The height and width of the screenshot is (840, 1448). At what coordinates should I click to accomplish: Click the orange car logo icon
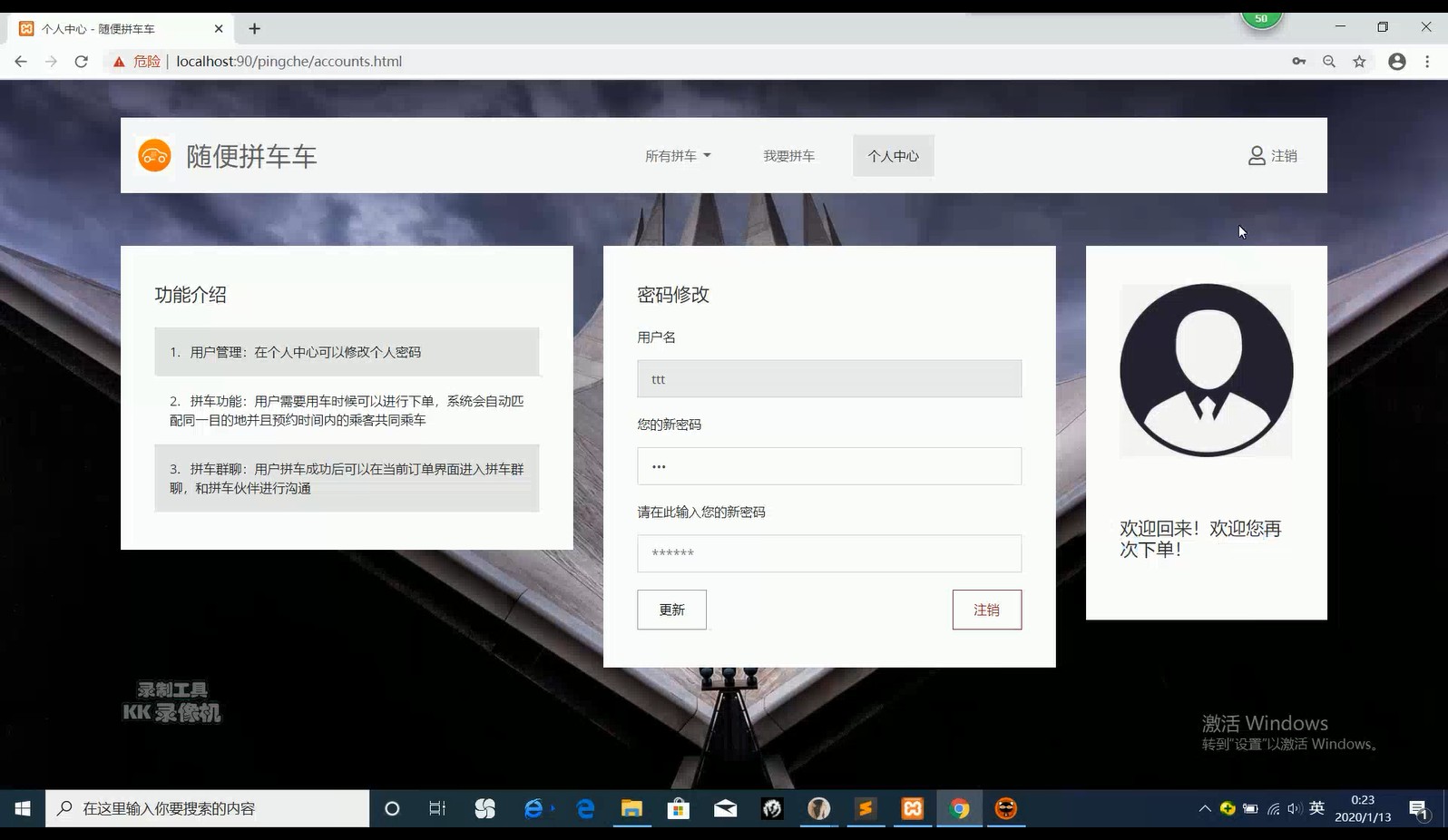pyautogui.click(x=154, y=155)
